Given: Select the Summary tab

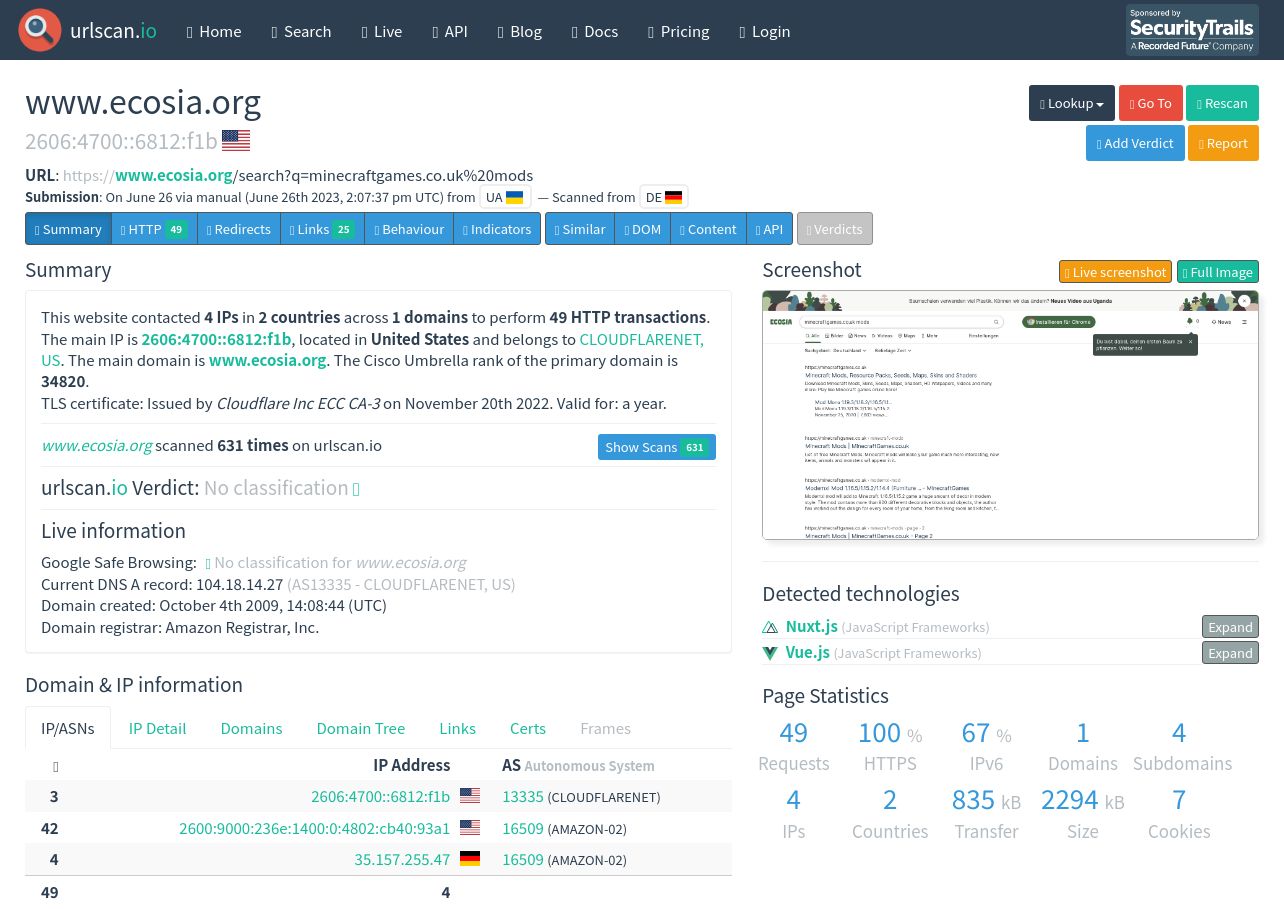Looking at the screenshot, I should coord(68,229).
